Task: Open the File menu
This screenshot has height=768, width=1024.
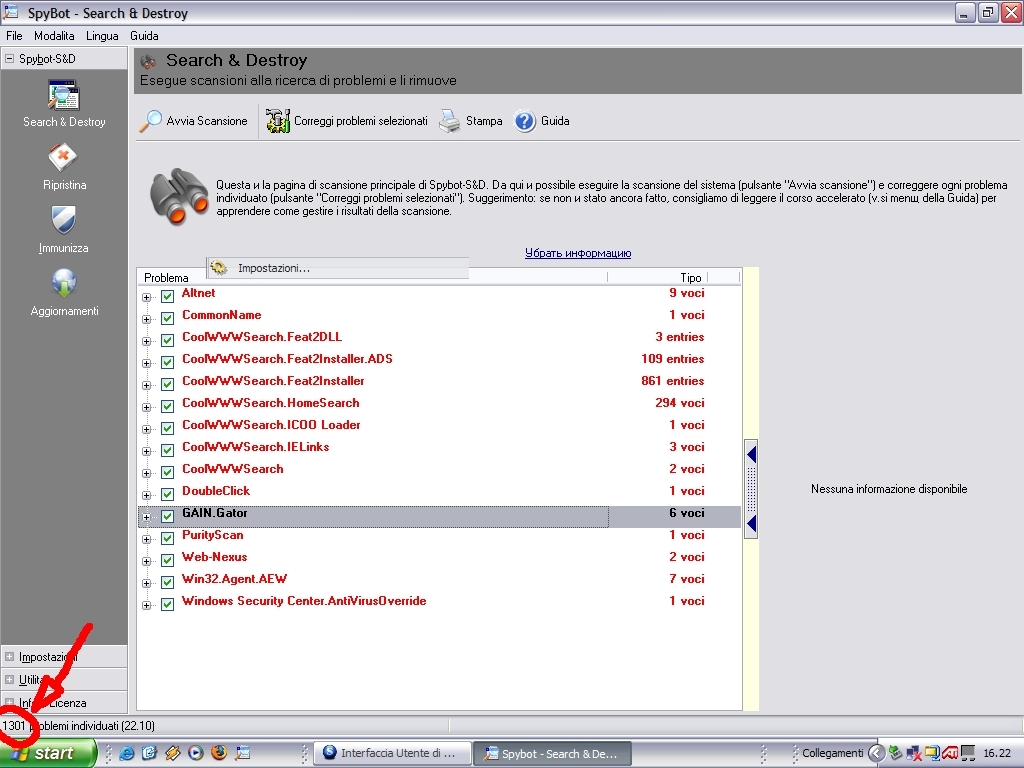Action: point(14,36)
